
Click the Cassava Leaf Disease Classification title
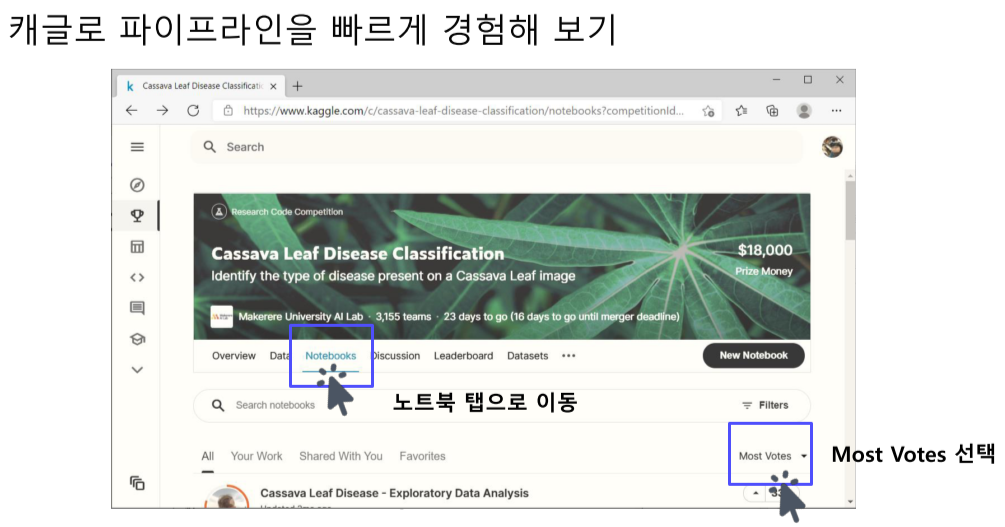pyautogui.click(x=358, y=254)
